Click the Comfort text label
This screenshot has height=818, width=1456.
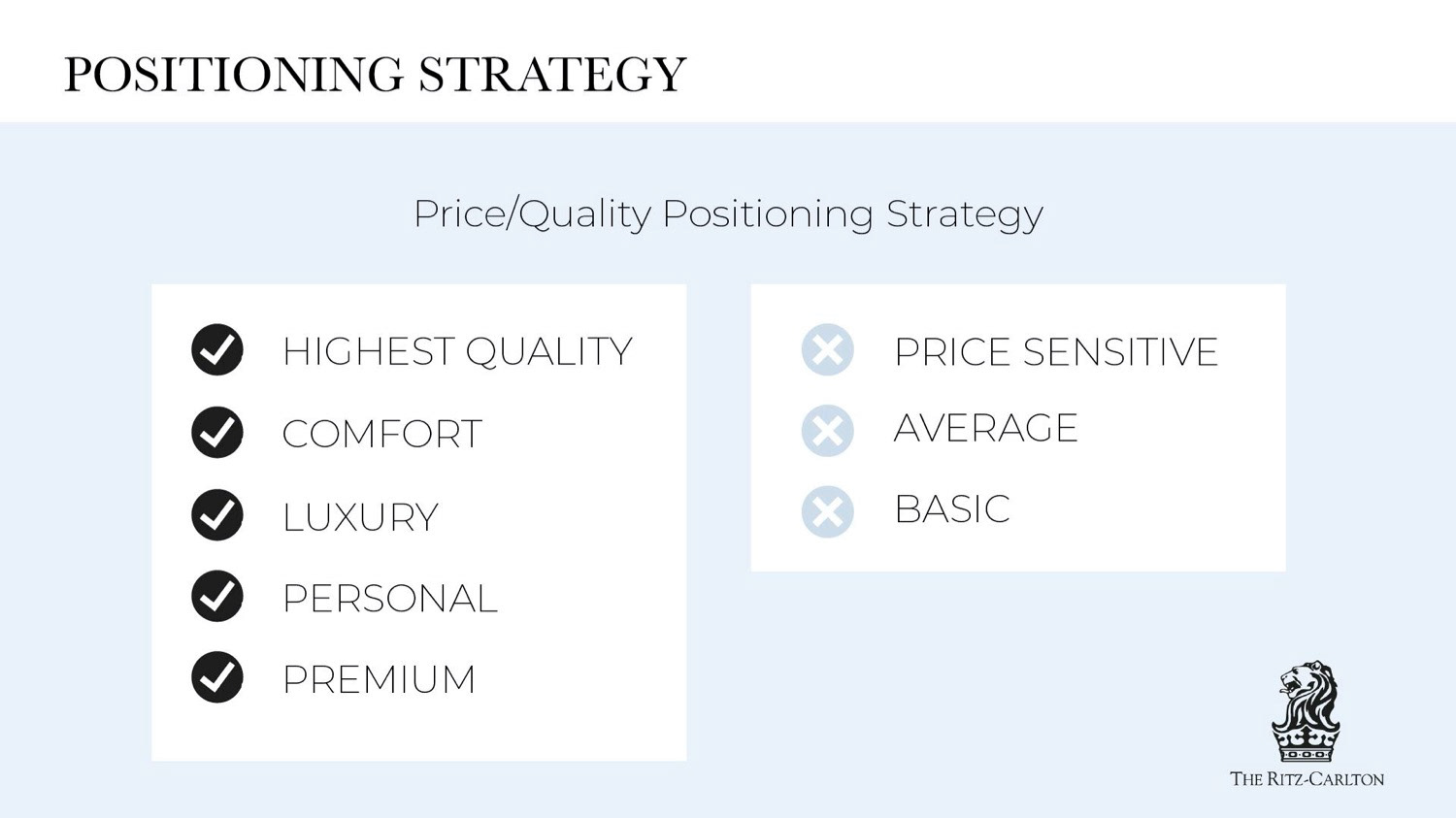[x=381, y=434]
